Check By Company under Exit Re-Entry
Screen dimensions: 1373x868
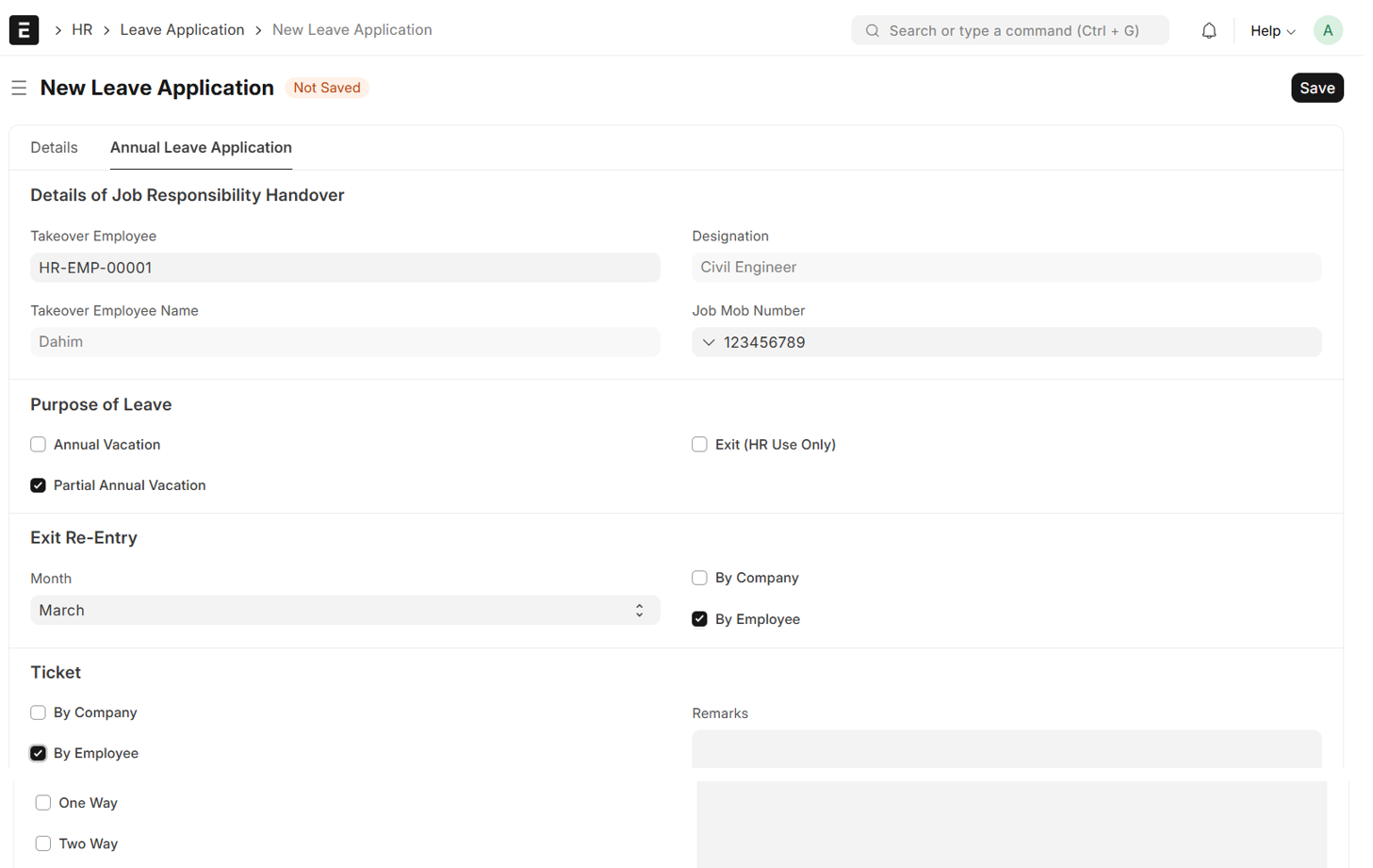[x=699, y=578]
